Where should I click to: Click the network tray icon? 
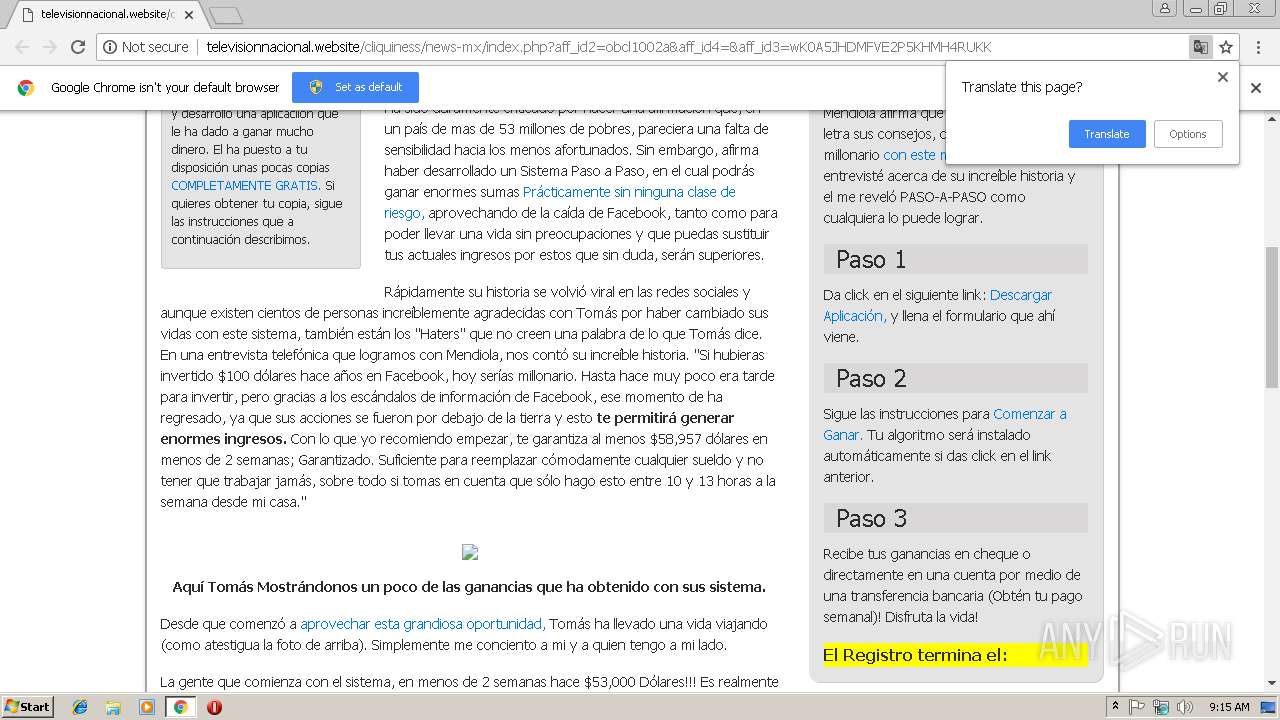point(1160,707)
